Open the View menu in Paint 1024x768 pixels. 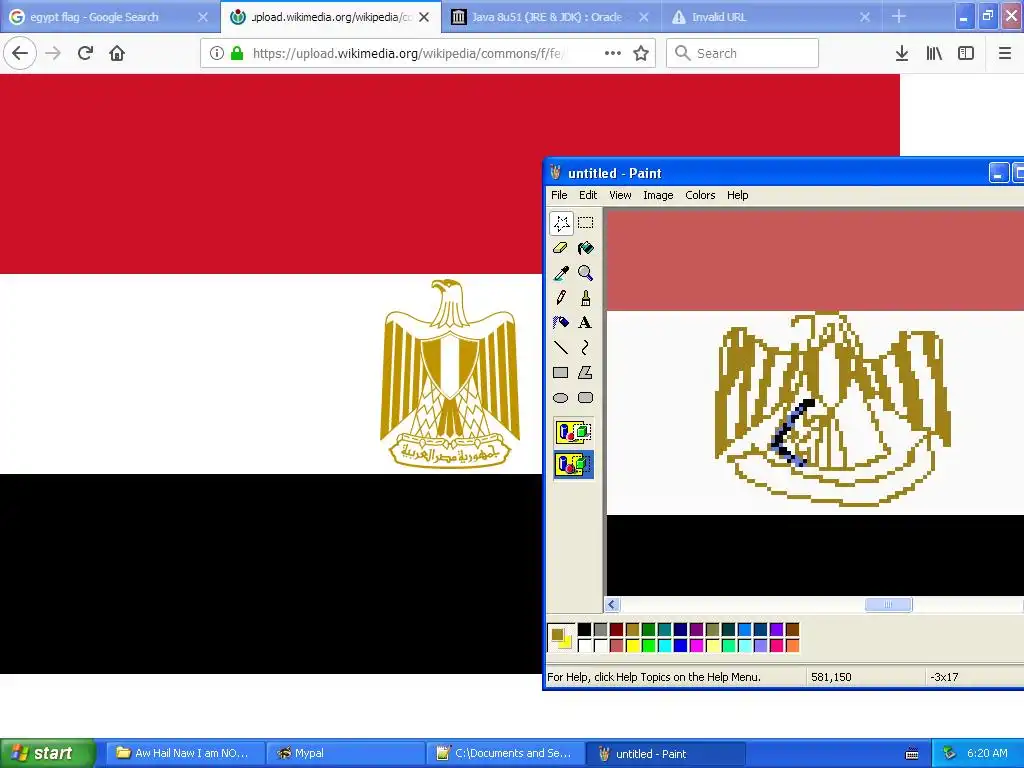coord(620,195)
